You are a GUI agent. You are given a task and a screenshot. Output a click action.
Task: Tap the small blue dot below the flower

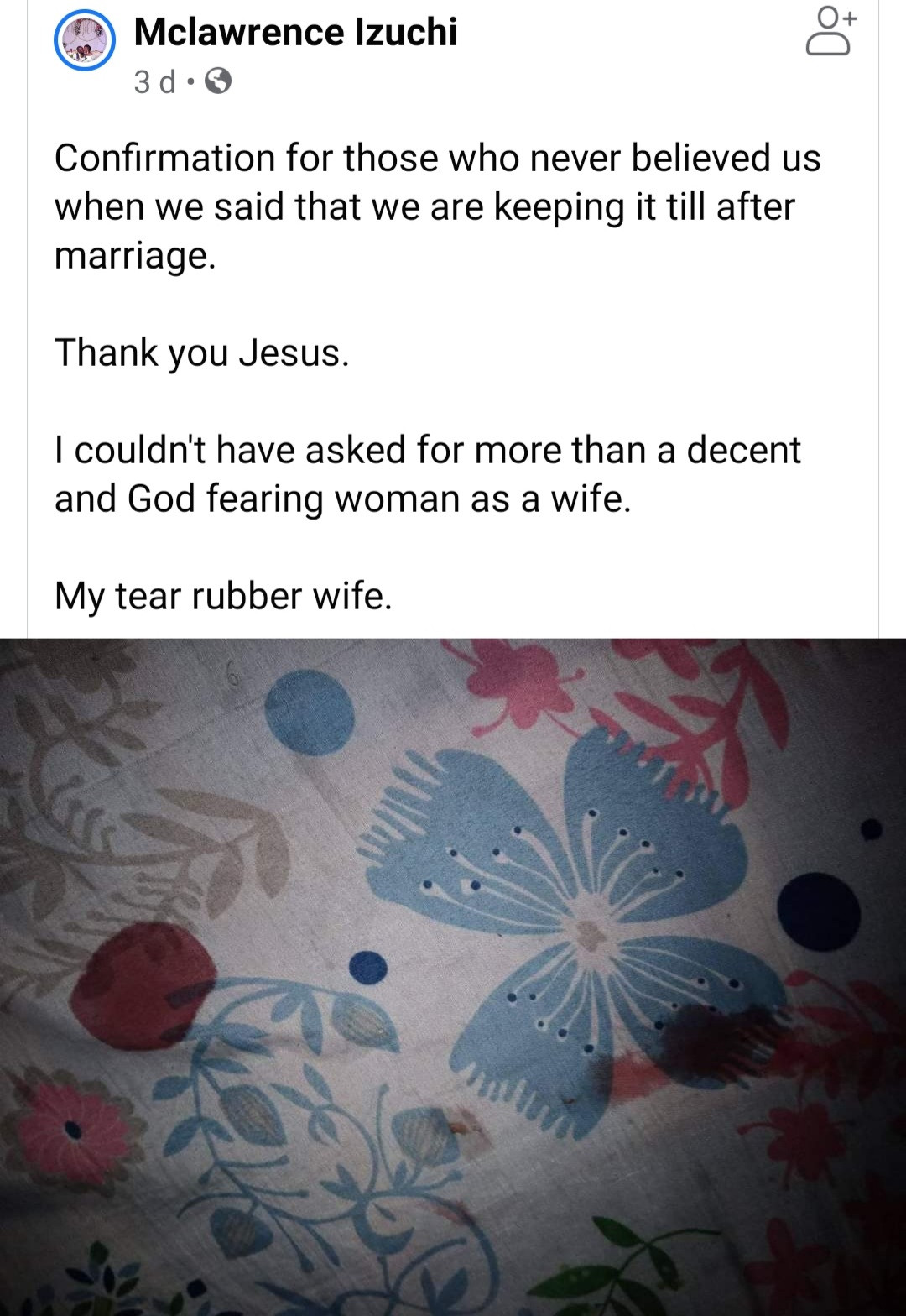coord(367,966)
